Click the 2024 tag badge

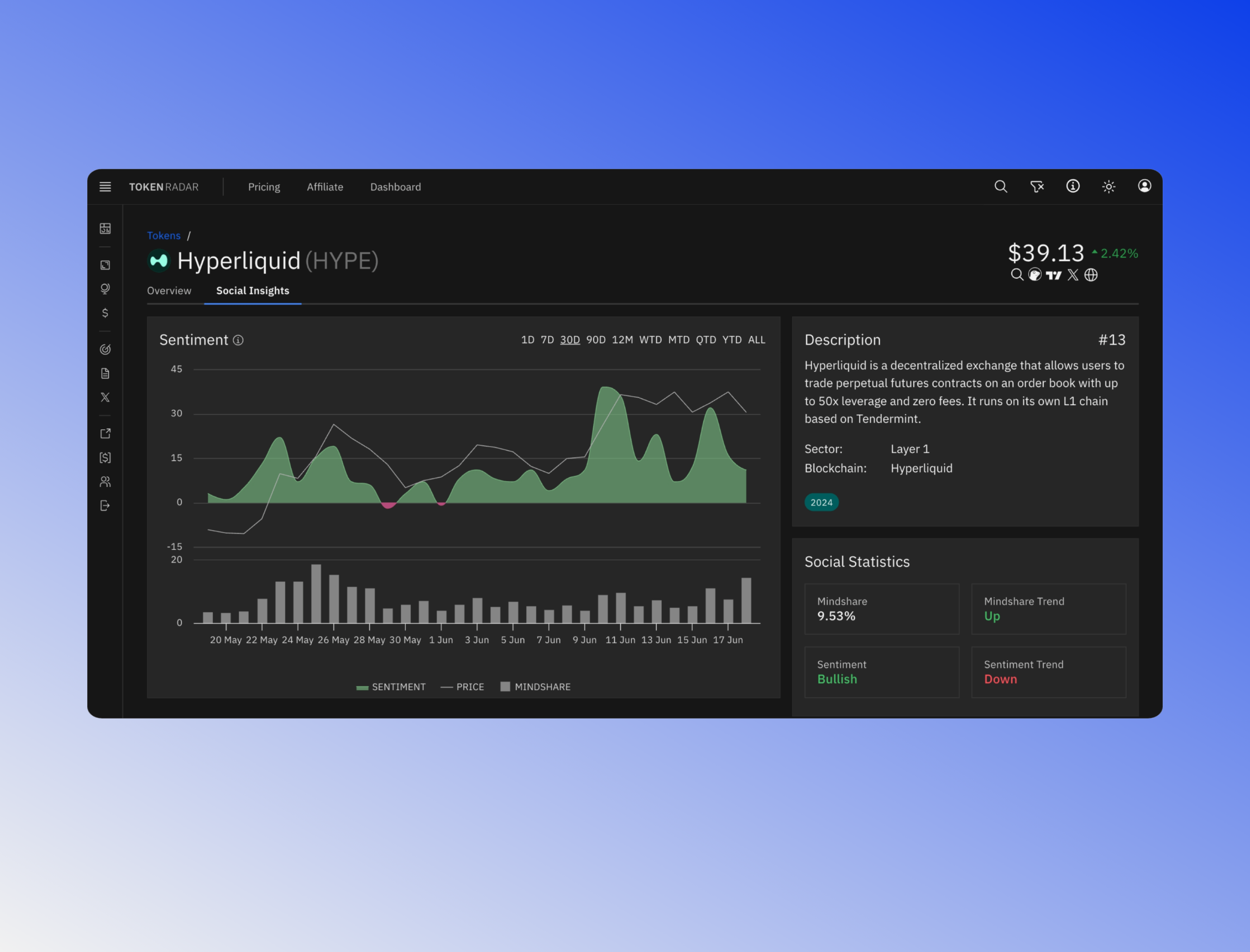pos(821,503)
